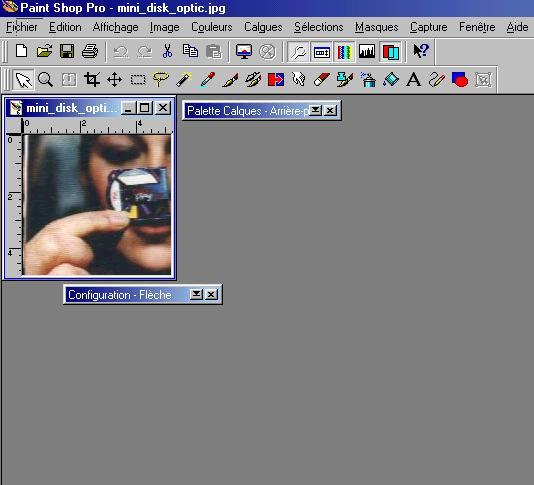534x485 pixels.
Task: Open the Sélections menu
Action: pyautogui.click(x=319, y=27)
